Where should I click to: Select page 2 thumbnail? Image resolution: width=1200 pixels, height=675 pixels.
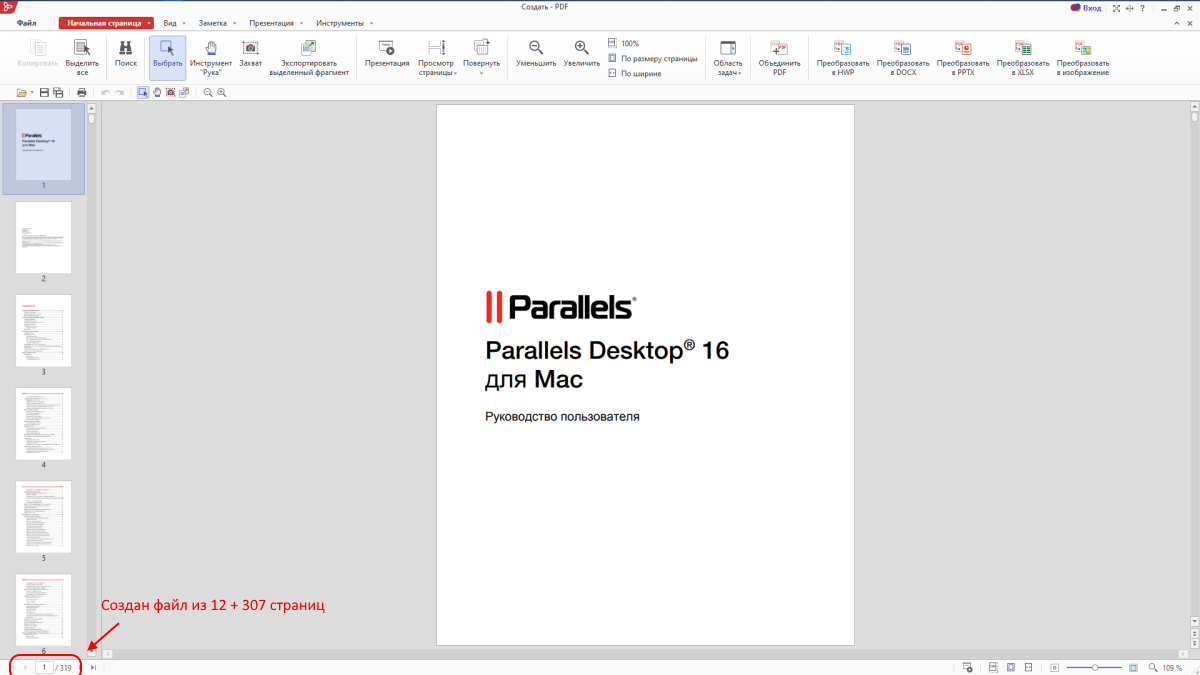click(43, 237)
